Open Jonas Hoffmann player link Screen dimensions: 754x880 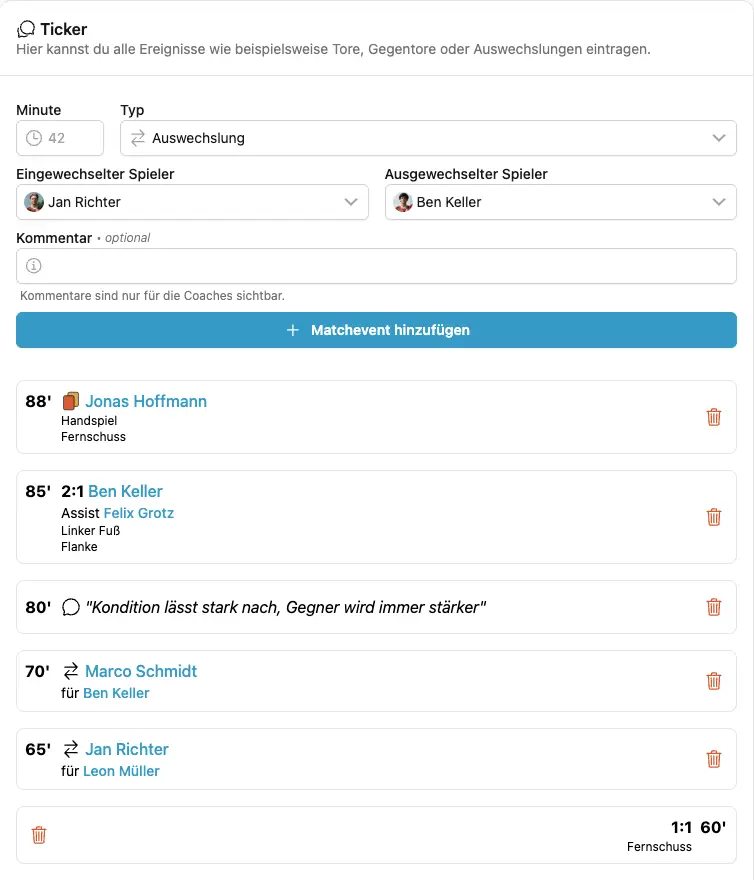(x=146, y=402)
